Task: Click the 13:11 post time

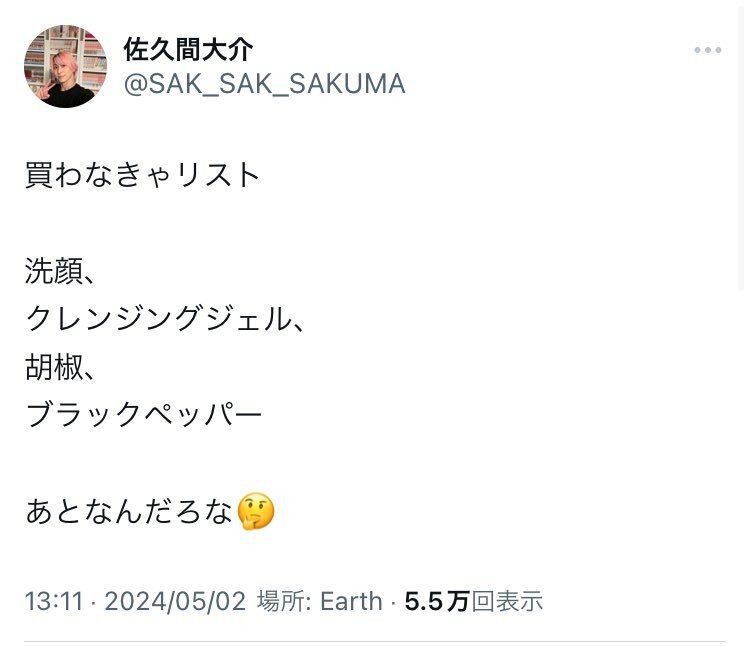Action: pyautogui.click(x=53, y=601)
